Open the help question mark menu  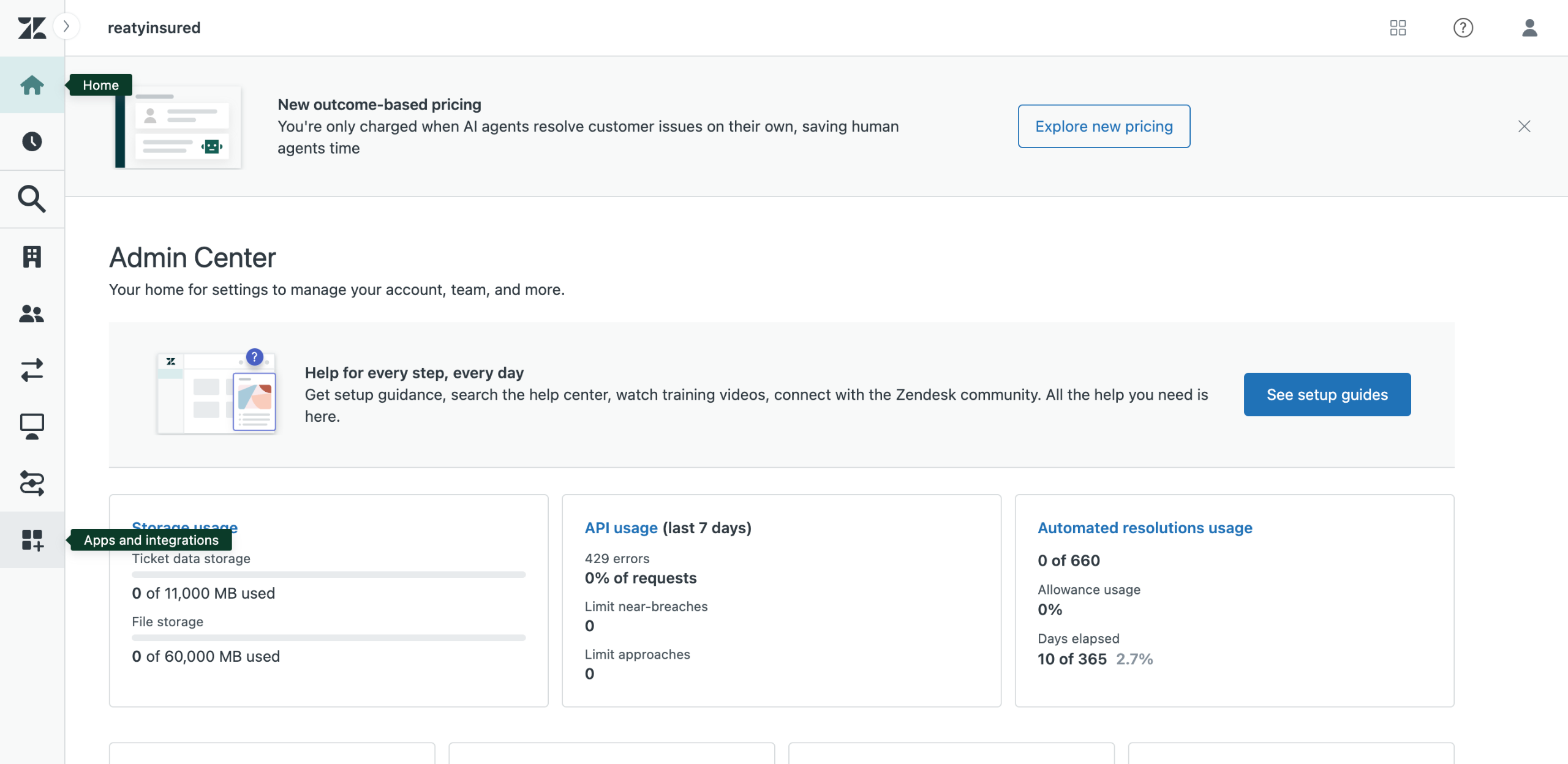[x=1463, y=28]
